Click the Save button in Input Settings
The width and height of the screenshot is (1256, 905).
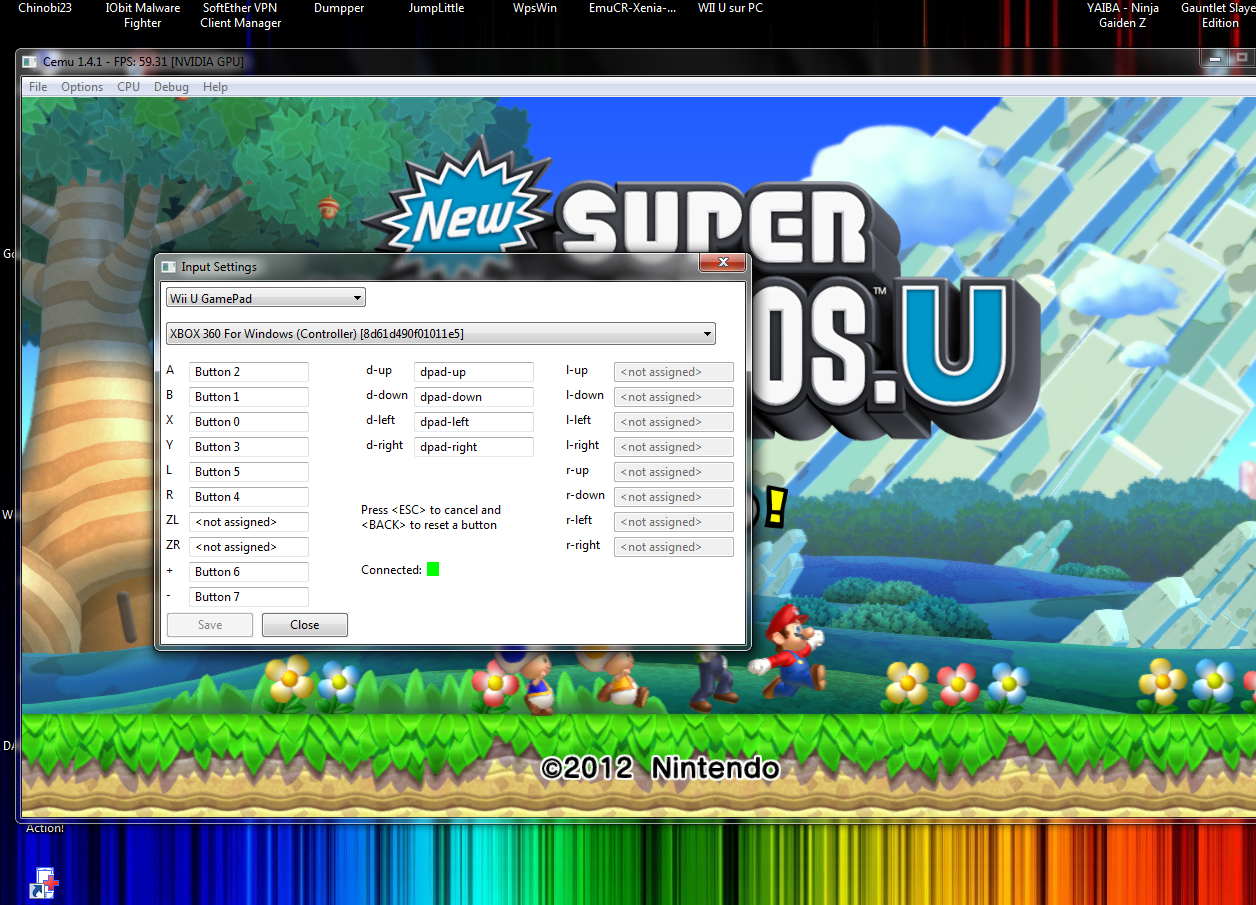coord(210,625)
